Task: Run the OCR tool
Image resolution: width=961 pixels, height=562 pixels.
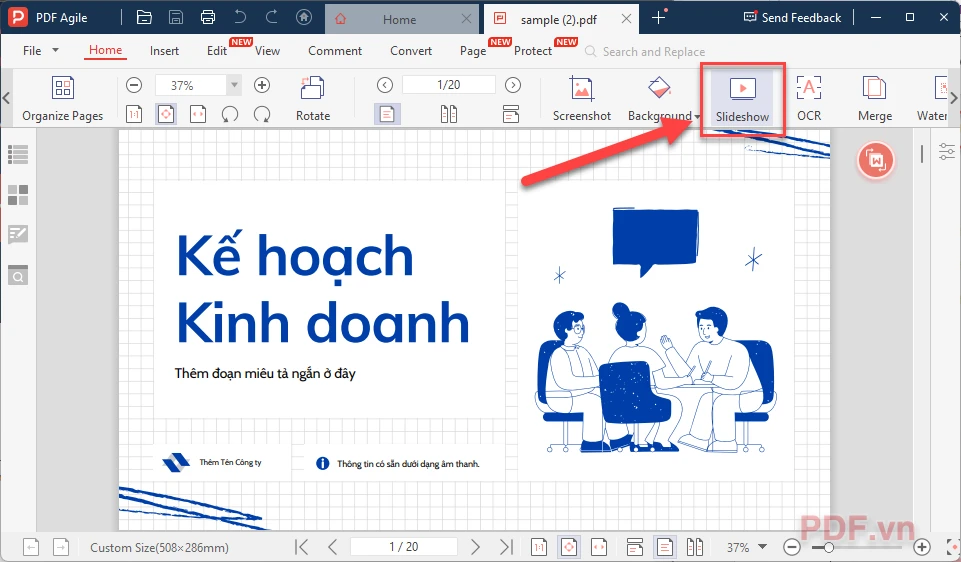Action: pyautogui.click(x=809, y=99)
